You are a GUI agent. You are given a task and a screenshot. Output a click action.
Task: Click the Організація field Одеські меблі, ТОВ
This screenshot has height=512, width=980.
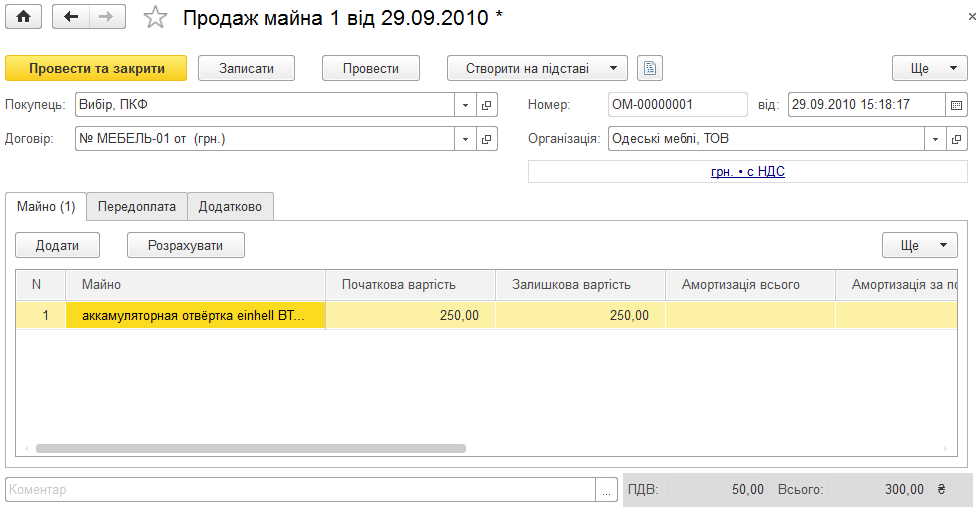(766, 139)
